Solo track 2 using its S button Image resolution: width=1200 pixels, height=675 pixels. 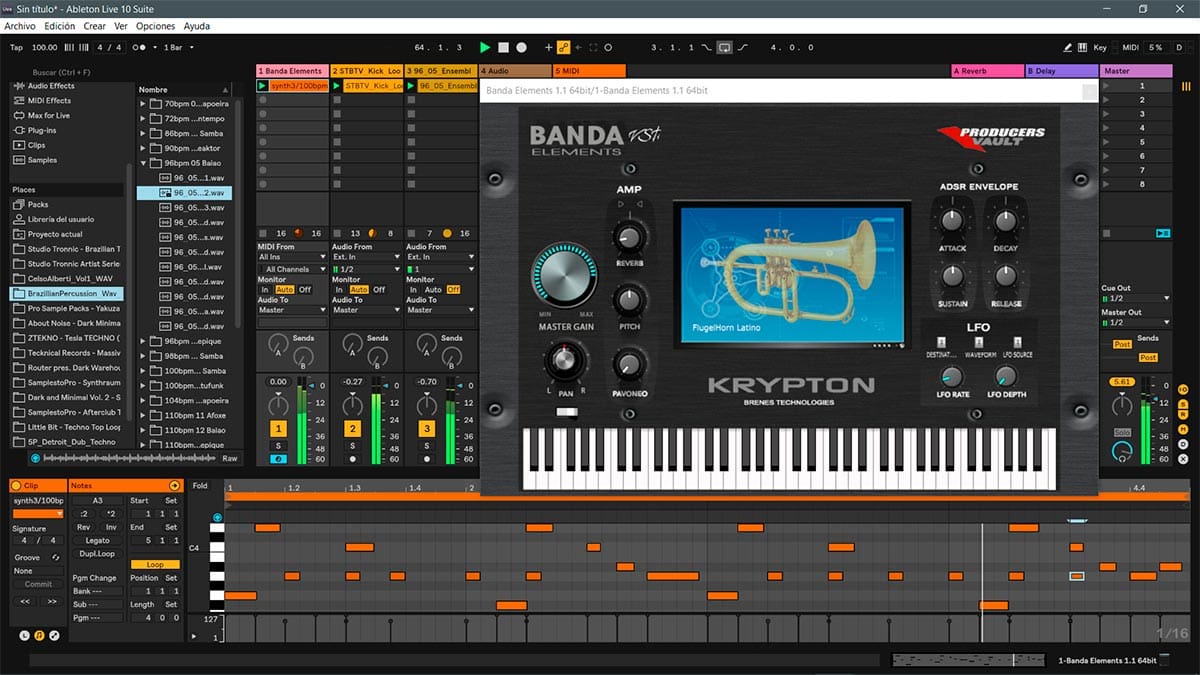click(352, 445)
